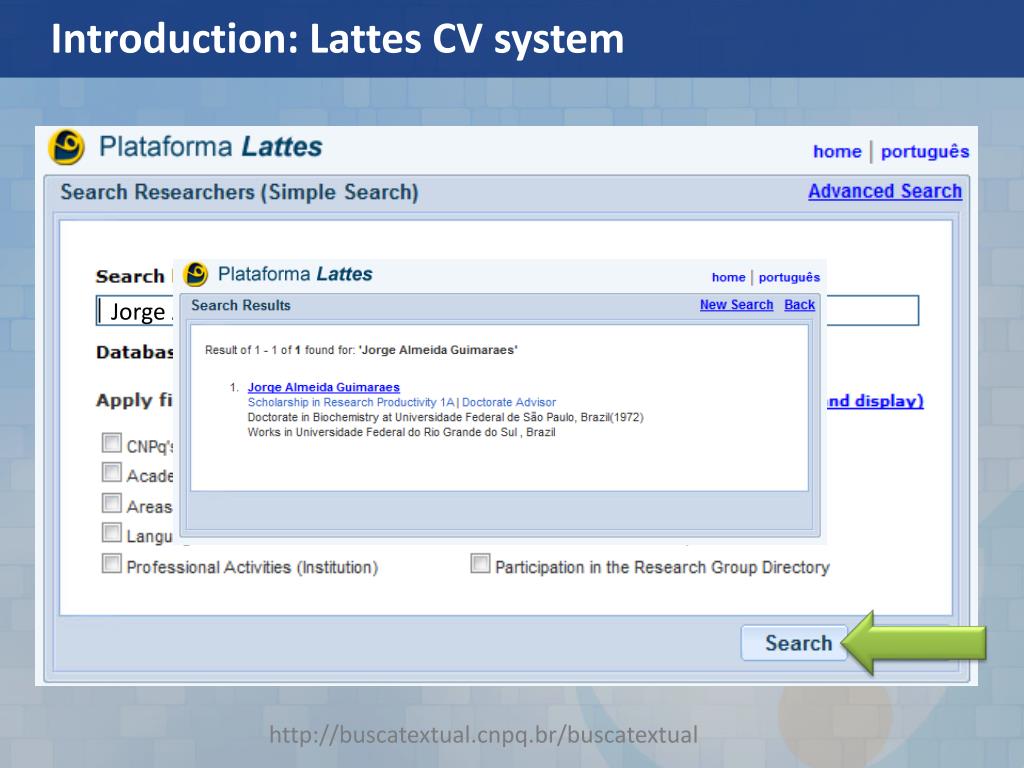Enable the Acade filter checkbox
The height and width of the screenshot is (768, 1024).
[x=112, y=472]
